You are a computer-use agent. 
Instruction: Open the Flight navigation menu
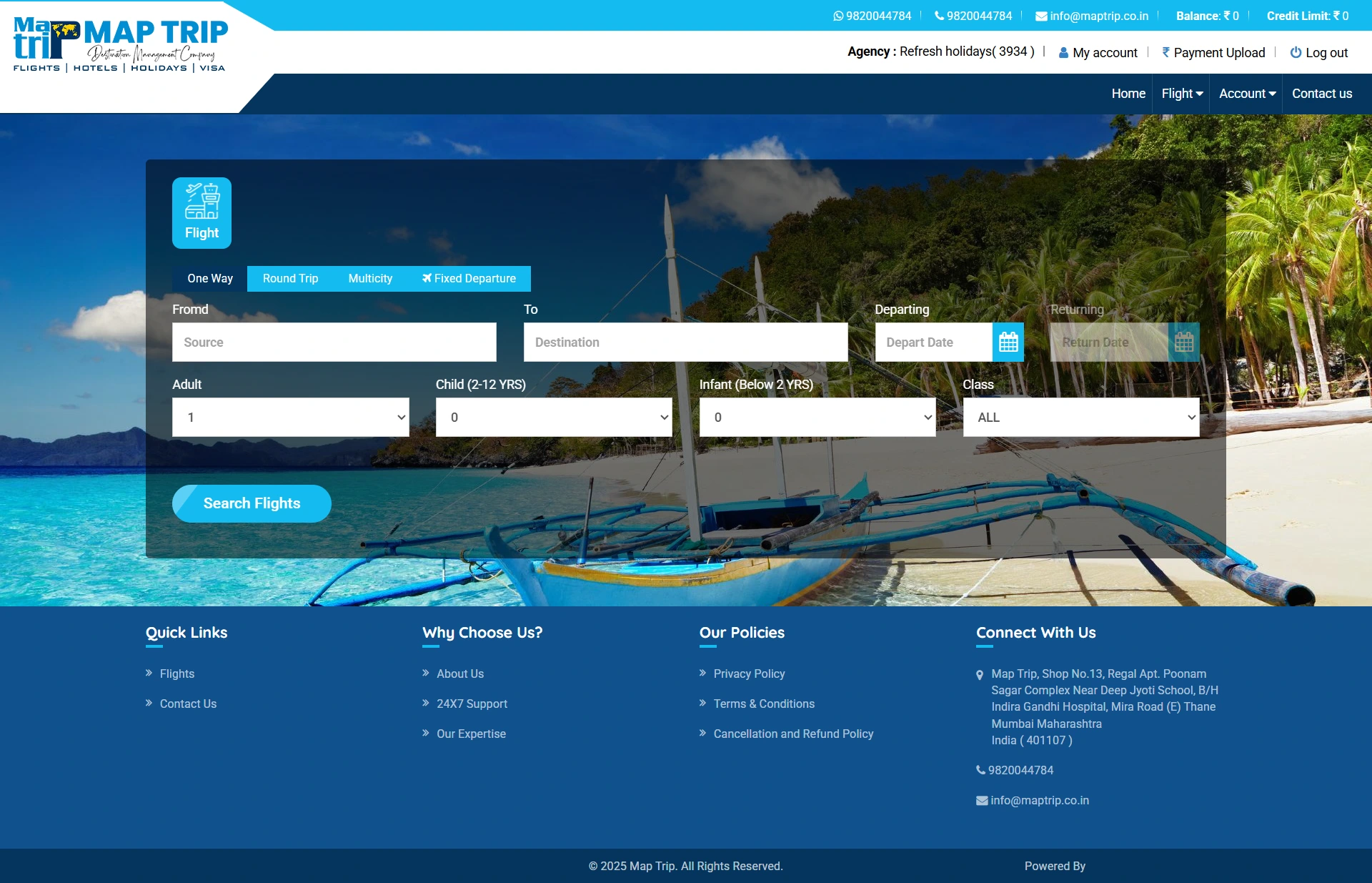(1182, 94)
